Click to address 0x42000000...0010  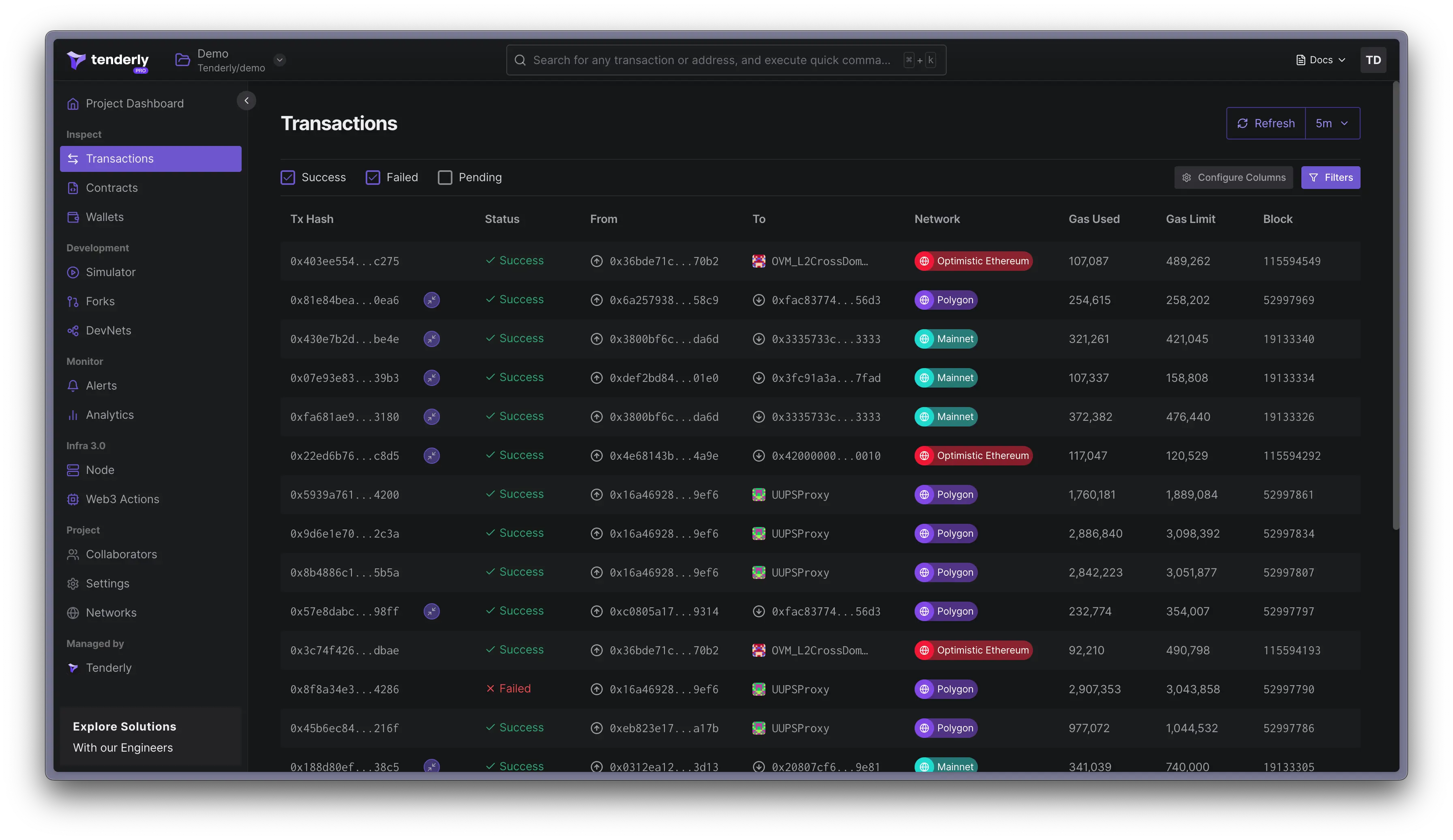click(826, 455)
